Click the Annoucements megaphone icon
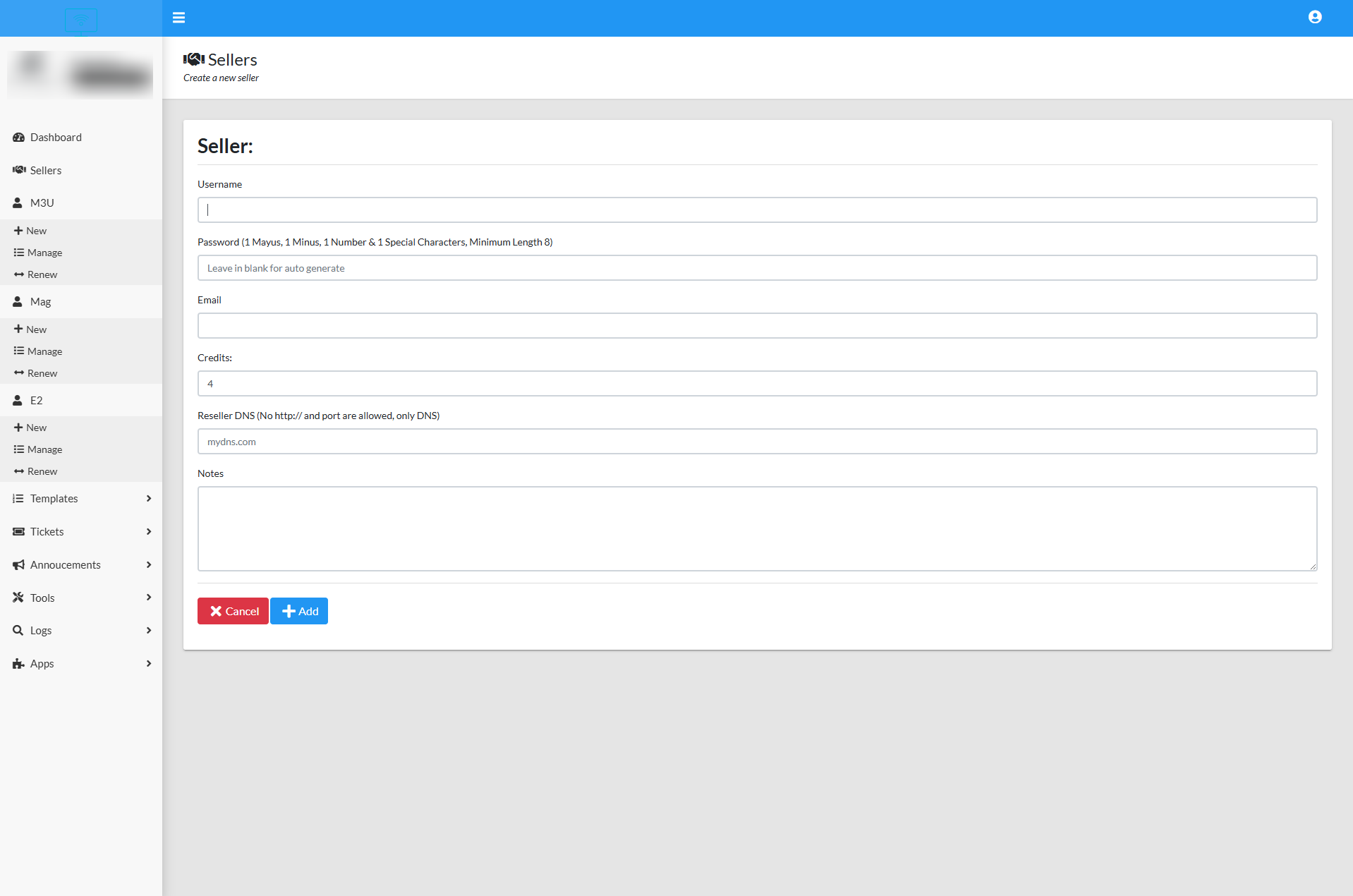1353x896 pixels. (x=18, y=564)
